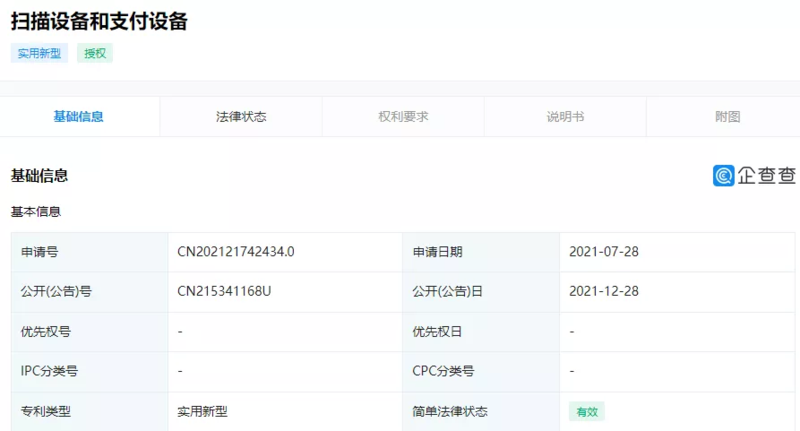Click the 优先权号 label cell
This screenshot has width=800, height=431.
coord(90,332)
